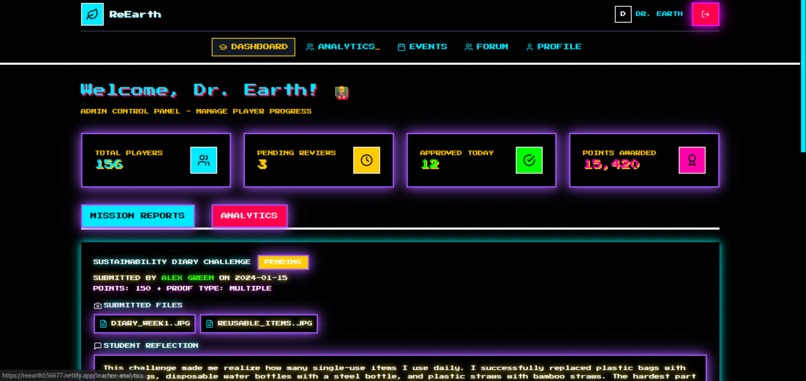Go to the Events nav item
The image size is (806, 381).
click(423, 47)
